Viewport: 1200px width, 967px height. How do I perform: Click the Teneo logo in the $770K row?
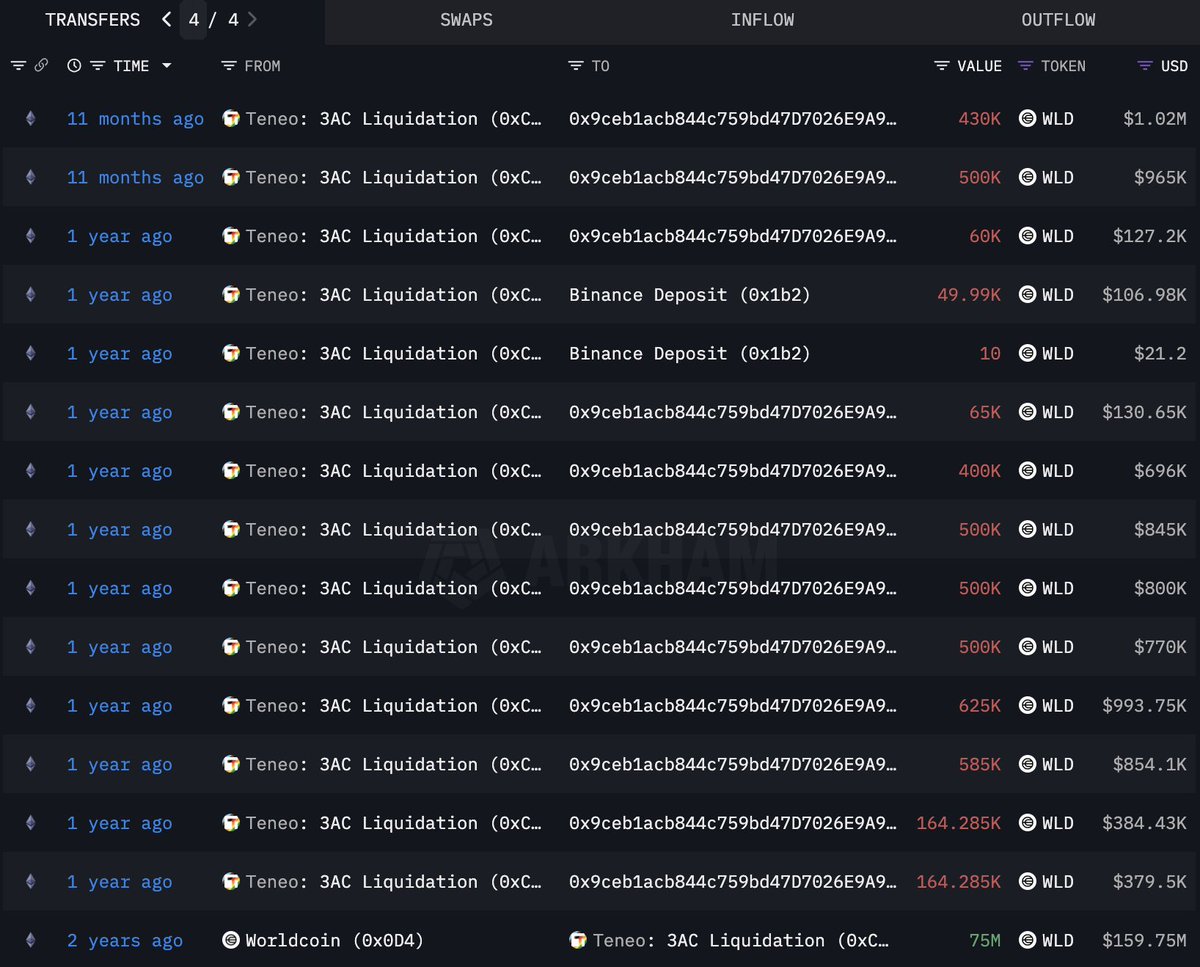pos(231,648)
